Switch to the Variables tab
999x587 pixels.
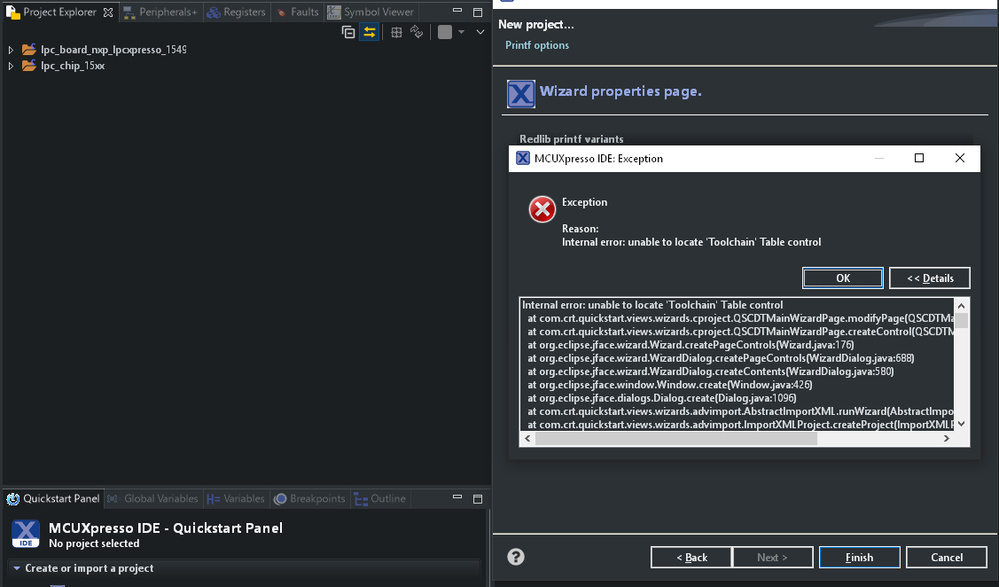coord(236,498)
